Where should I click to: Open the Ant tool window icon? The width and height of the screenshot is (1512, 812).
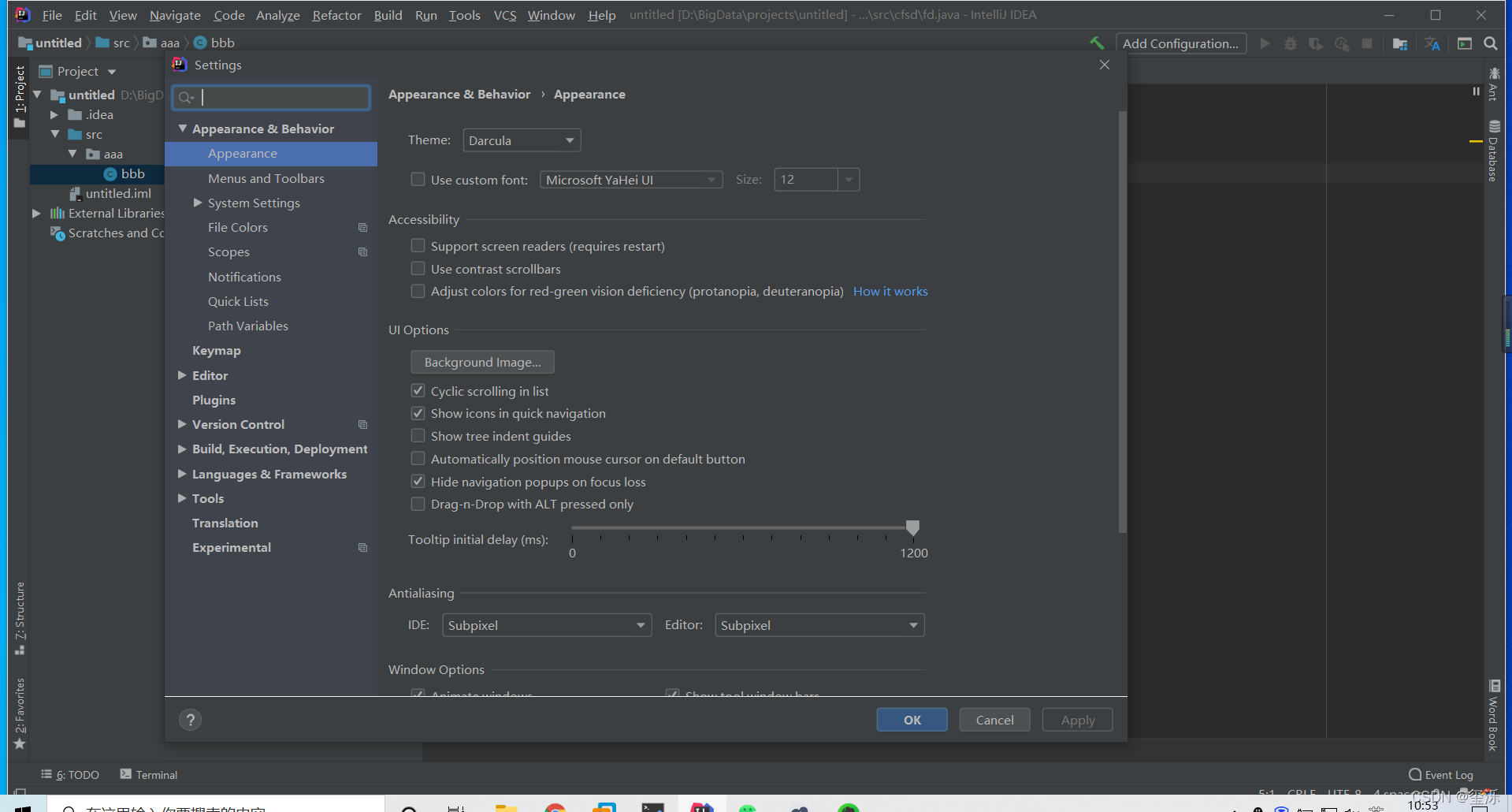(1494, 84)
